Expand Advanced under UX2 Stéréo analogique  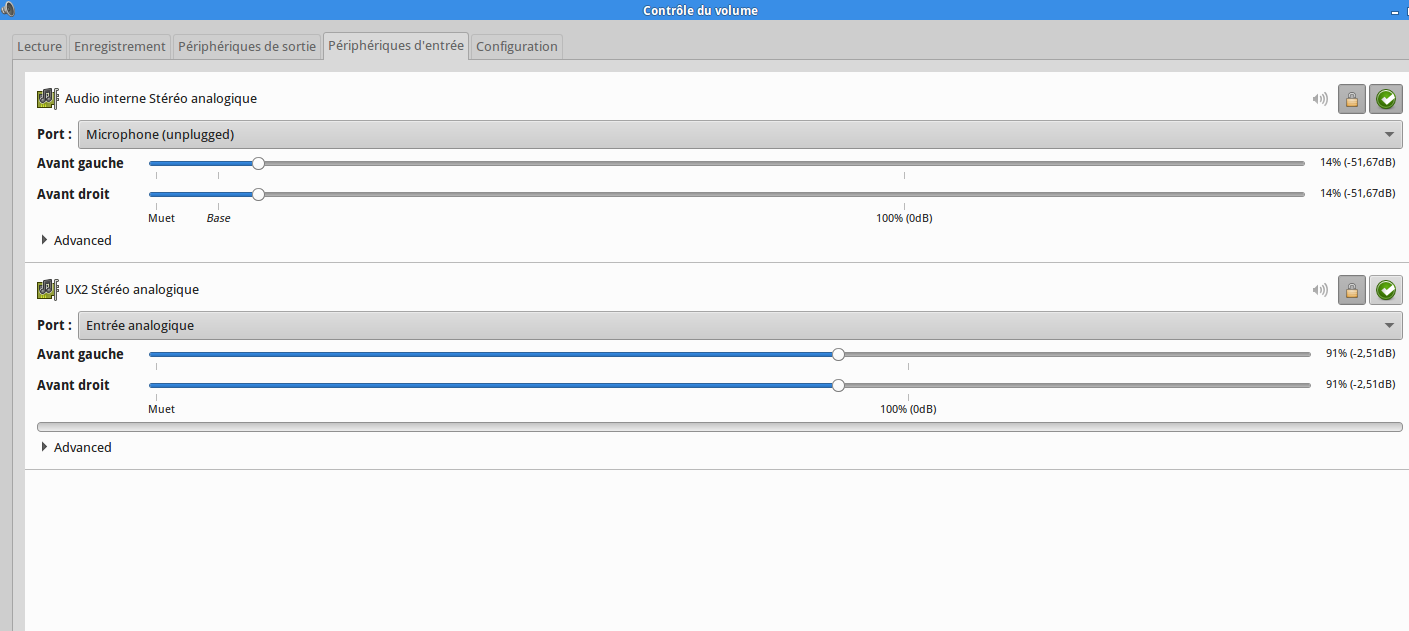[x=76, y=447]
